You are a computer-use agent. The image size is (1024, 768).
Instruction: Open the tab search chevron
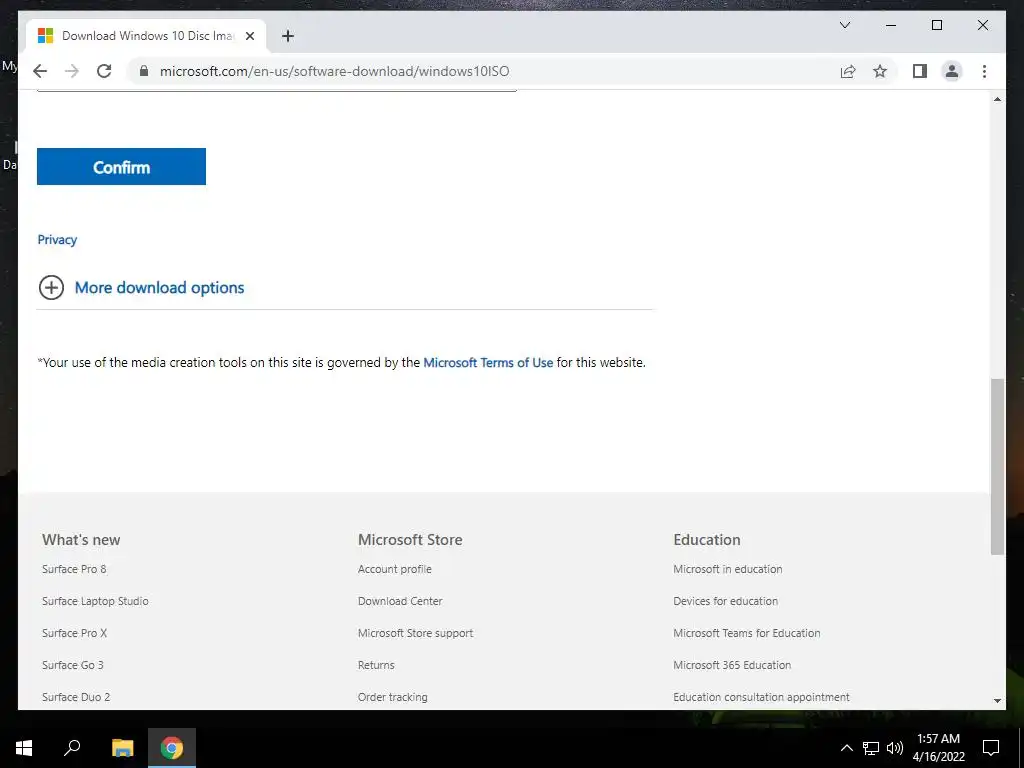click(x=844, y=25)
